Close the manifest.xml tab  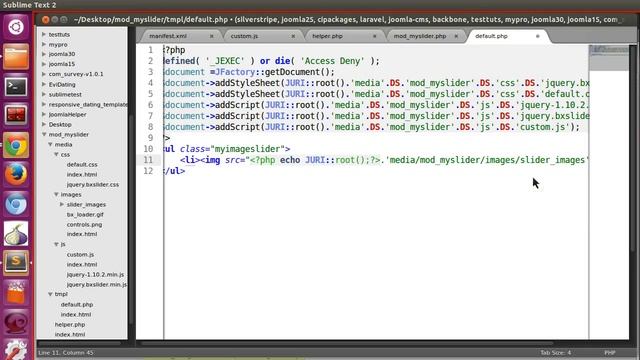point(211,36)
